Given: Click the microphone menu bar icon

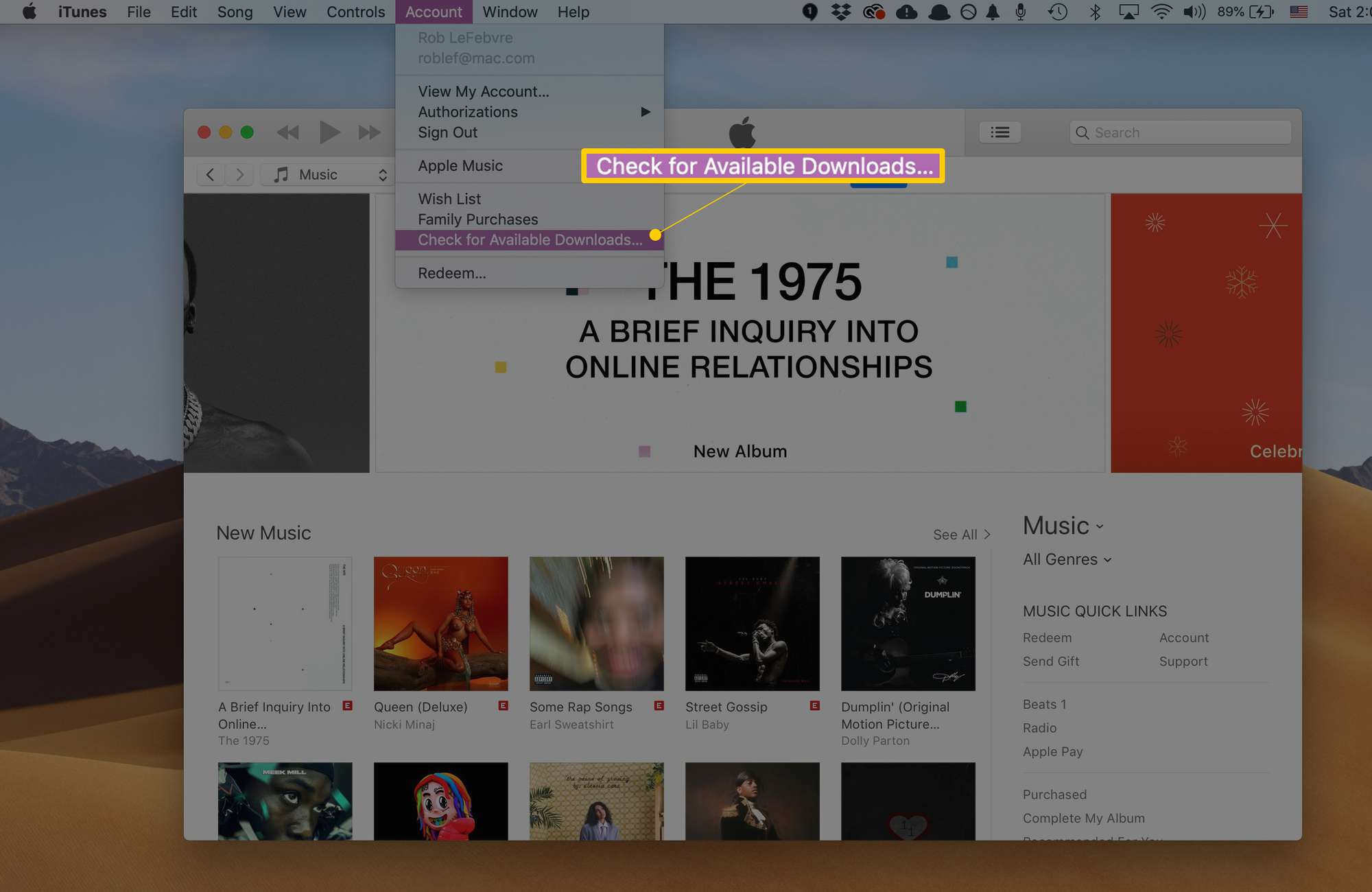Looking at the screenshot, I should (1021, 12).
